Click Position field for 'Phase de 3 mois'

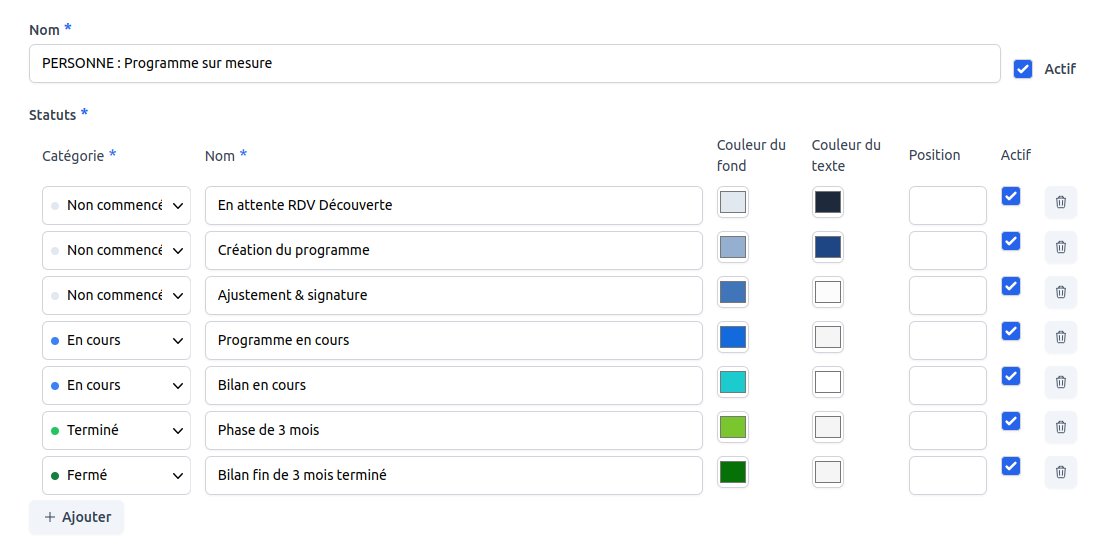(947, 430)
